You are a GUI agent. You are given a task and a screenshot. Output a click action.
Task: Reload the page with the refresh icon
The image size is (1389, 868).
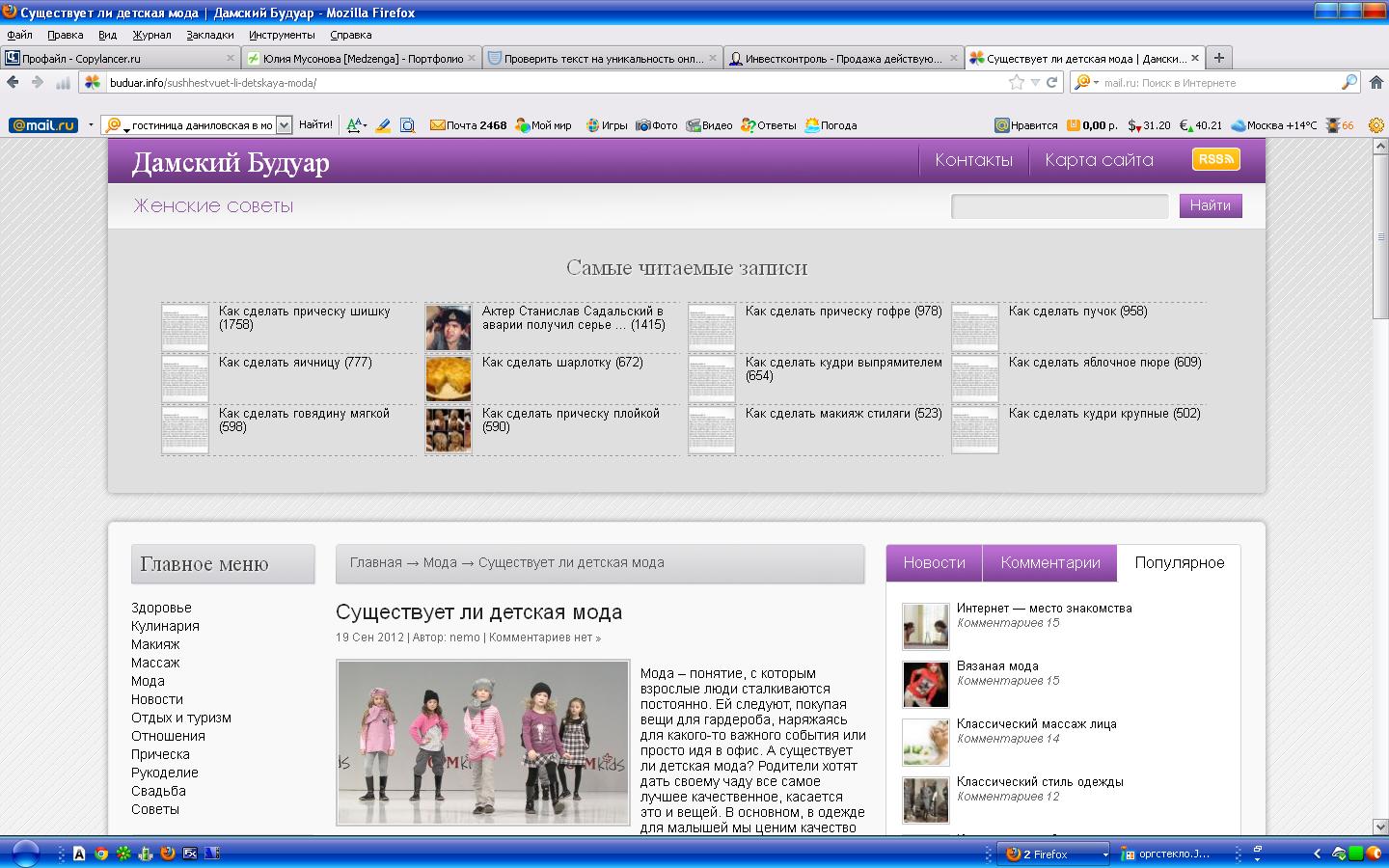(1052, 83)
